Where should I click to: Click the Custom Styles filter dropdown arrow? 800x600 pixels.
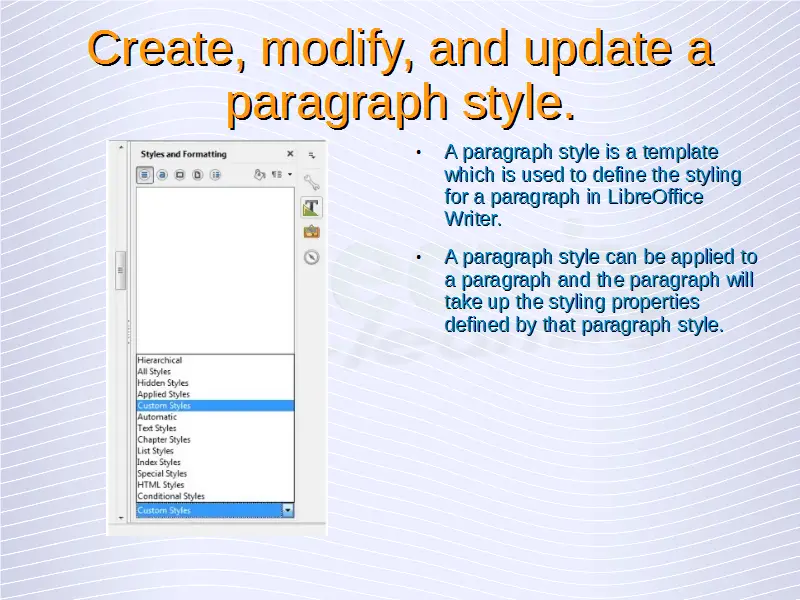tap(288, 510)
